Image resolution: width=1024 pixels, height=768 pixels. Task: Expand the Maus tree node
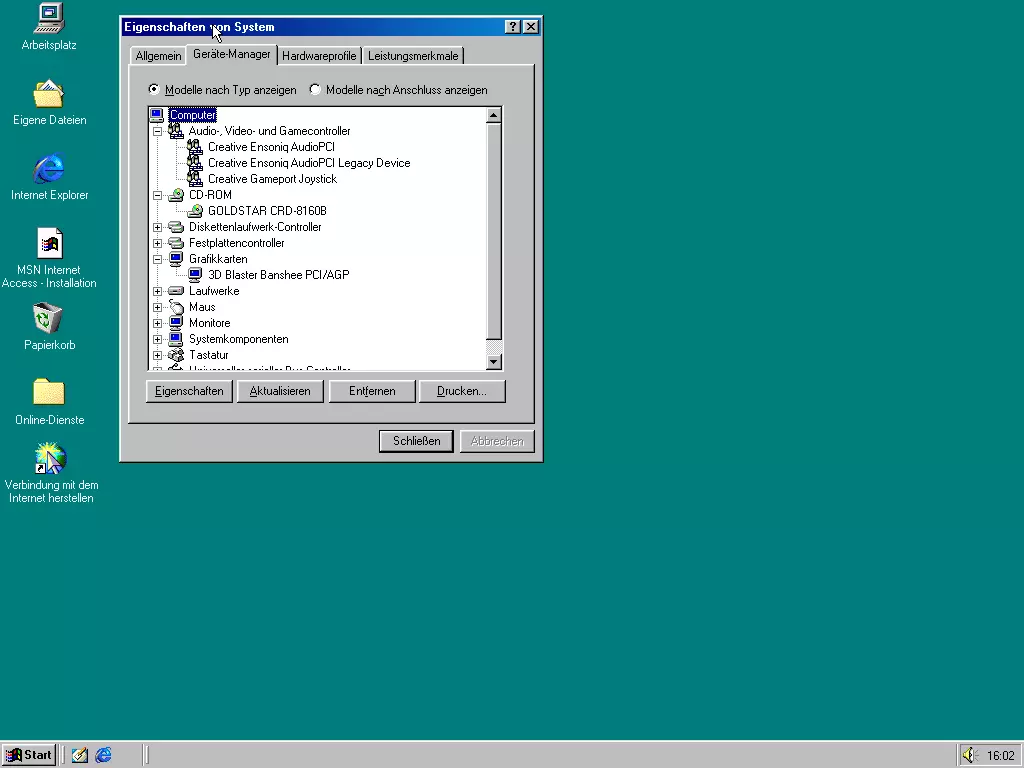click(157, 308)
